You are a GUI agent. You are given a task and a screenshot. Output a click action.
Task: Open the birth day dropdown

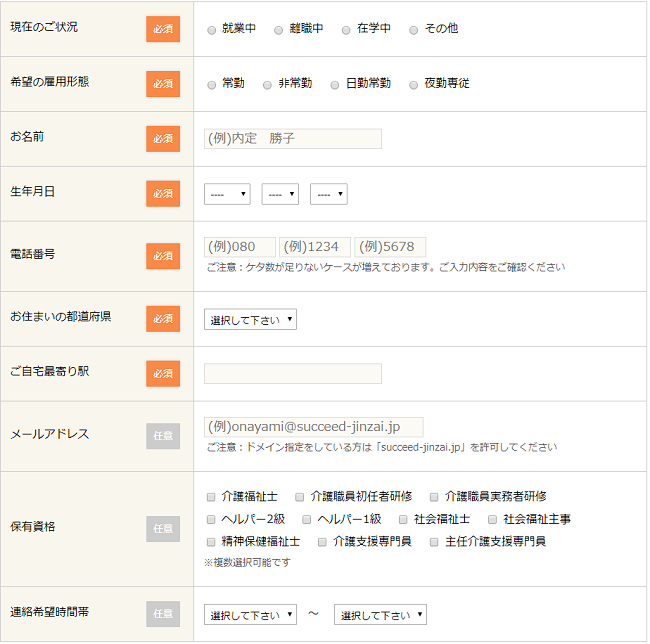pos(329,194)
